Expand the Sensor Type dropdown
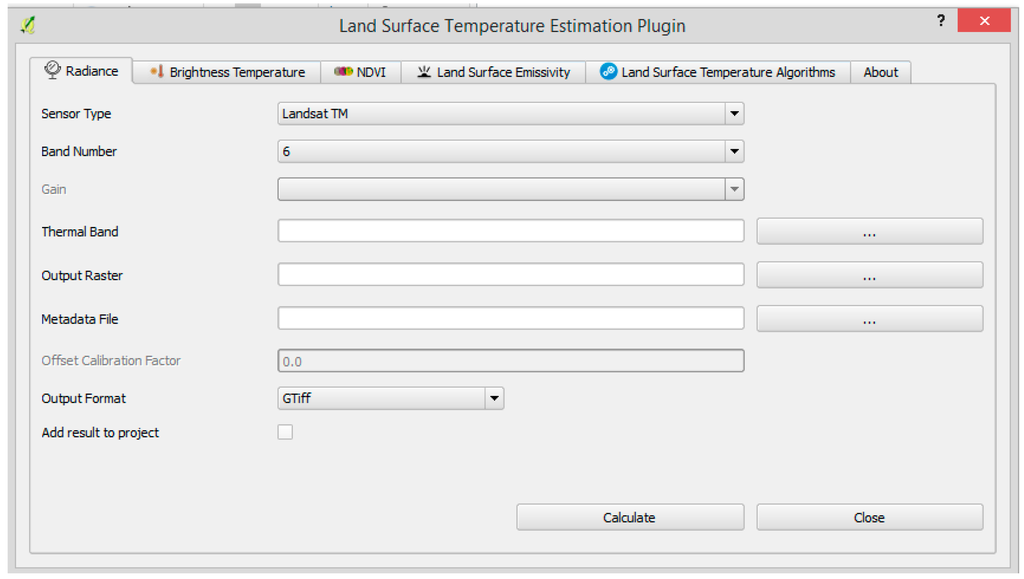 click(735, 114)
